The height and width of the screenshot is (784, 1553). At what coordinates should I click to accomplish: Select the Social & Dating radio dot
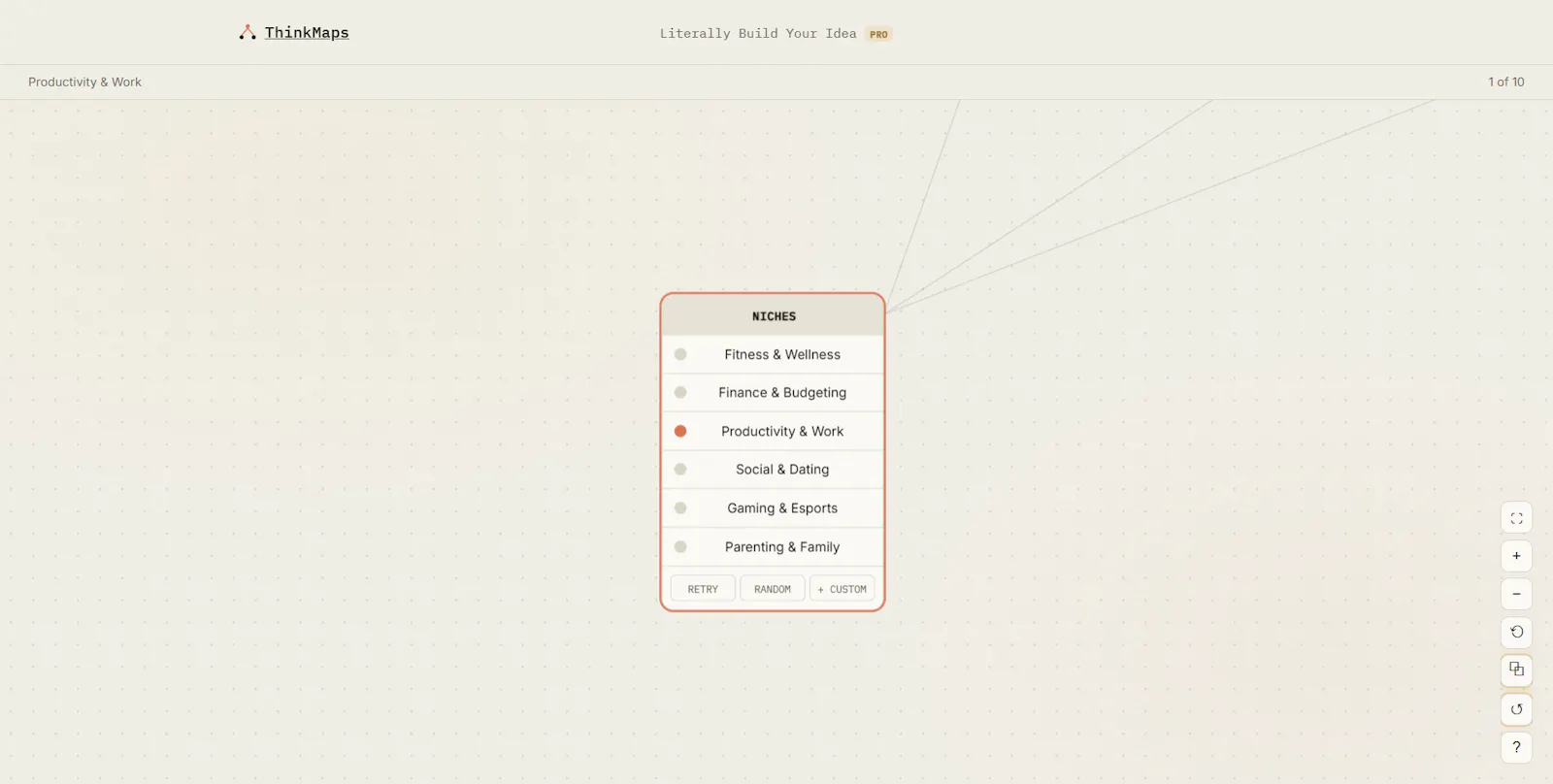point(680,469)
